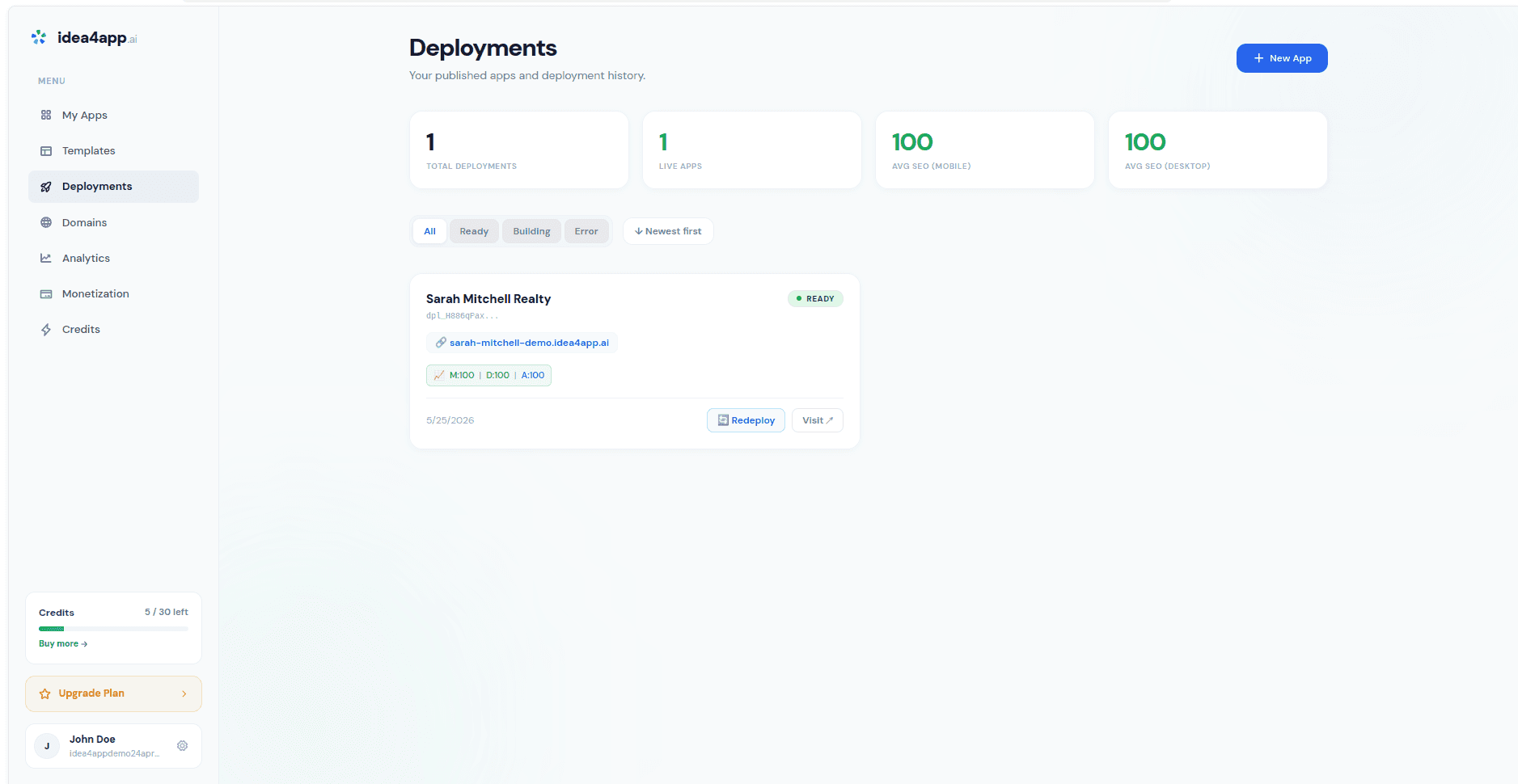
Task: Open settings via gear icon by John Doe
Action: pyautogui.click(x=182, y=746)
